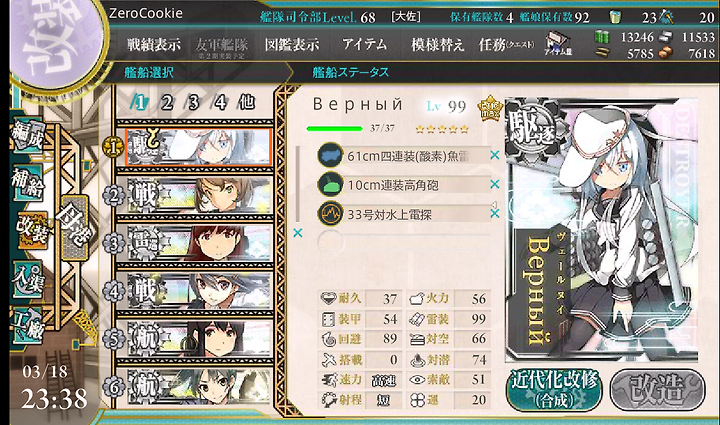Open the 任務 quests menu
This screenshot has height=425, width=720.
[x=506, y=45]
